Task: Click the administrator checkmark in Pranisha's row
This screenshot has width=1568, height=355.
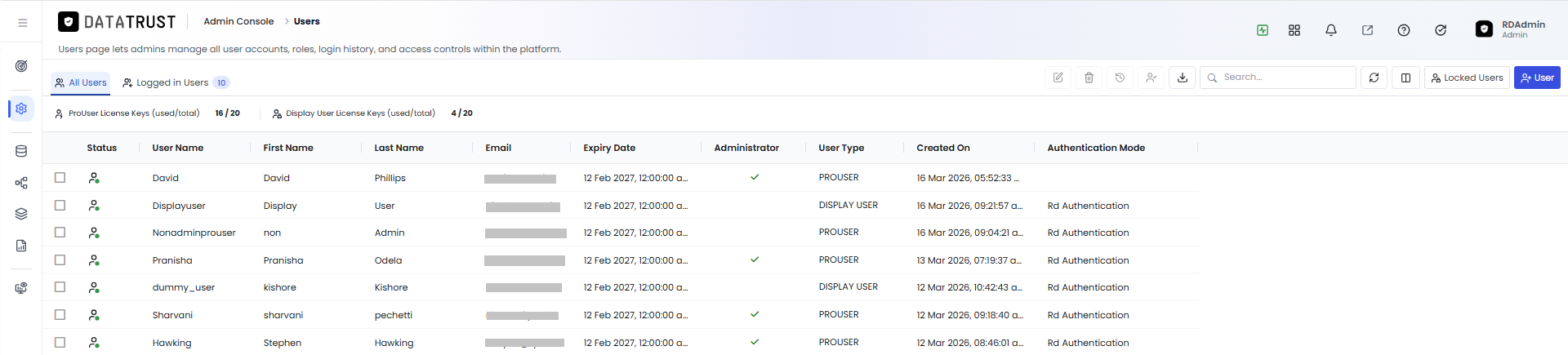Action: point(755,260)
